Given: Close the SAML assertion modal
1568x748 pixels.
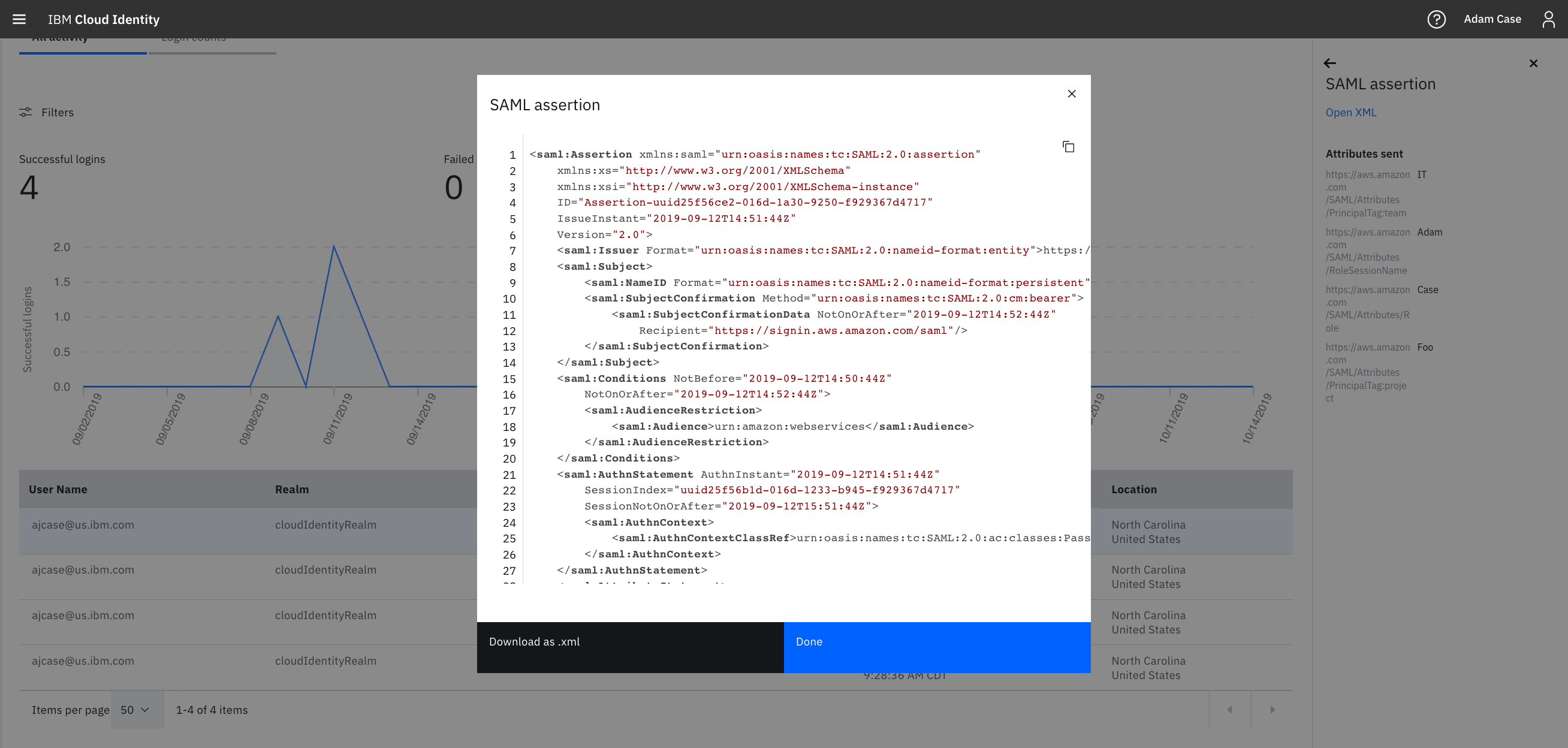Looking at the screenshot, I should 1072,94.
